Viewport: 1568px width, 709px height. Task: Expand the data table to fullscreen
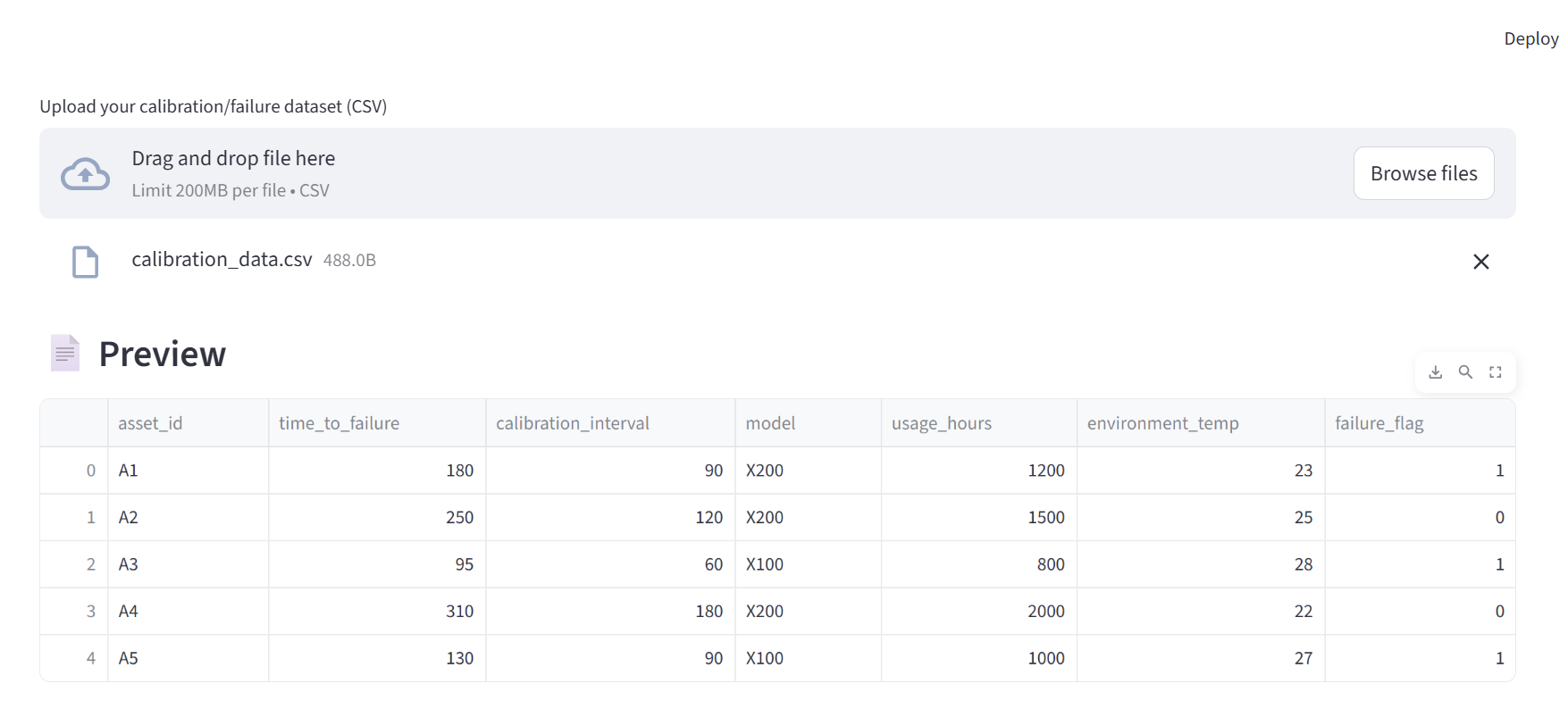point(1495,372)
